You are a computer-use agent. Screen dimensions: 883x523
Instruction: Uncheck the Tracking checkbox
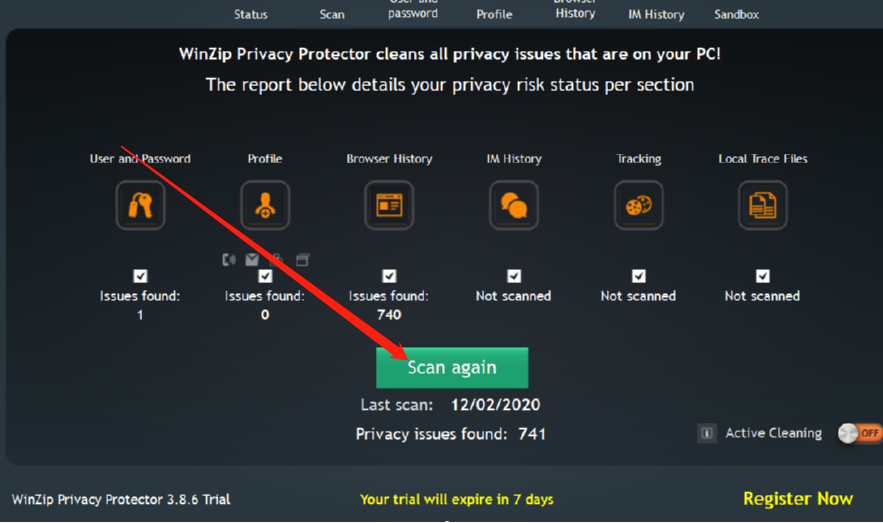(638, 276)
